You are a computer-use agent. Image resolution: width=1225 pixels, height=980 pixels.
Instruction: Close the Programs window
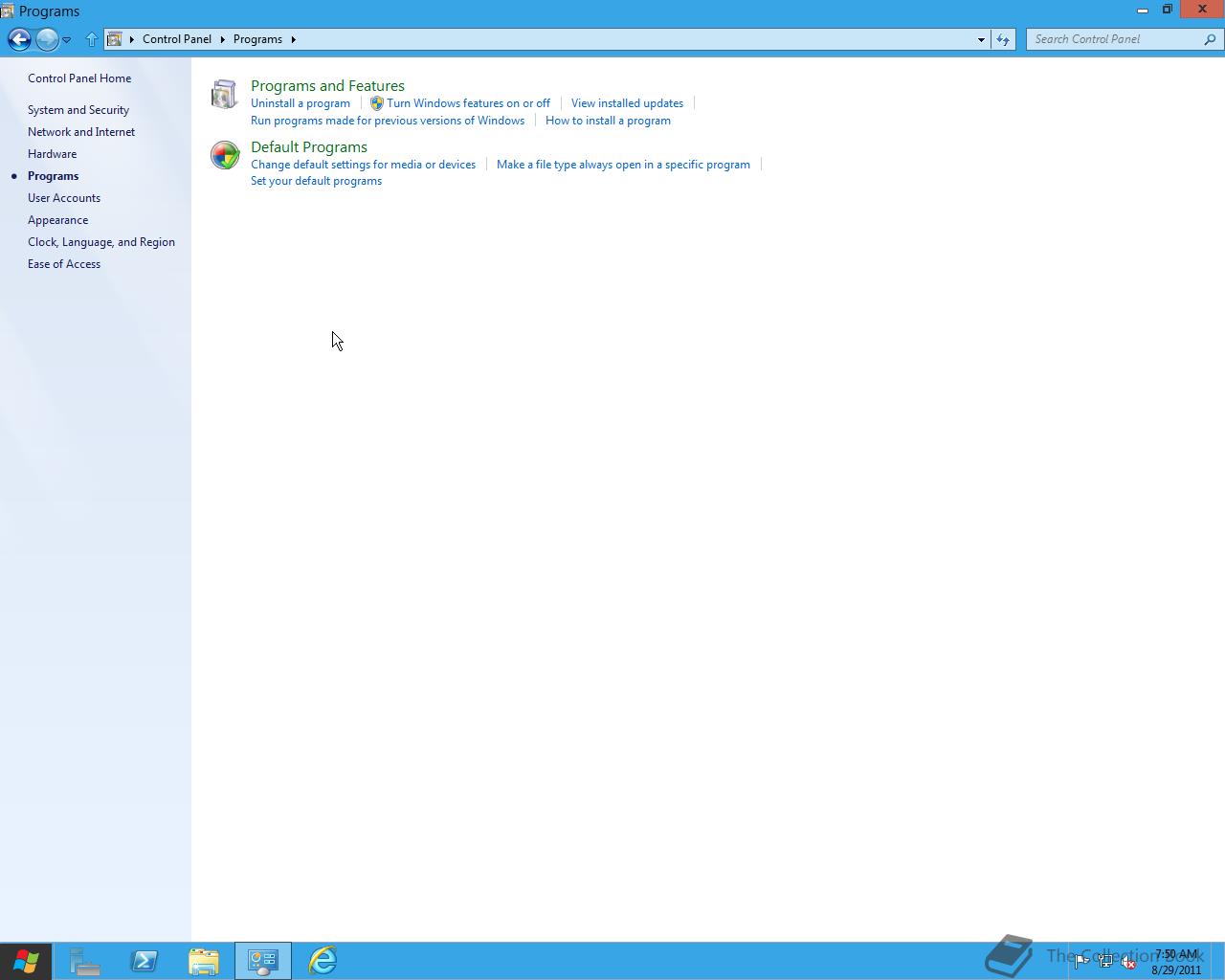(x=1202, y=9)
